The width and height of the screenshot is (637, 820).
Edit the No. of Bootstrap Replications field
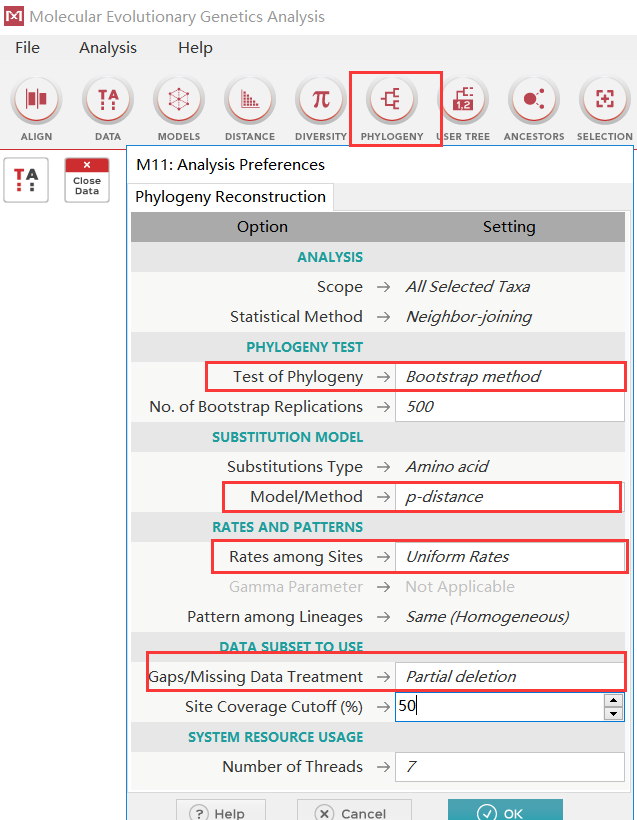point(510,406)
